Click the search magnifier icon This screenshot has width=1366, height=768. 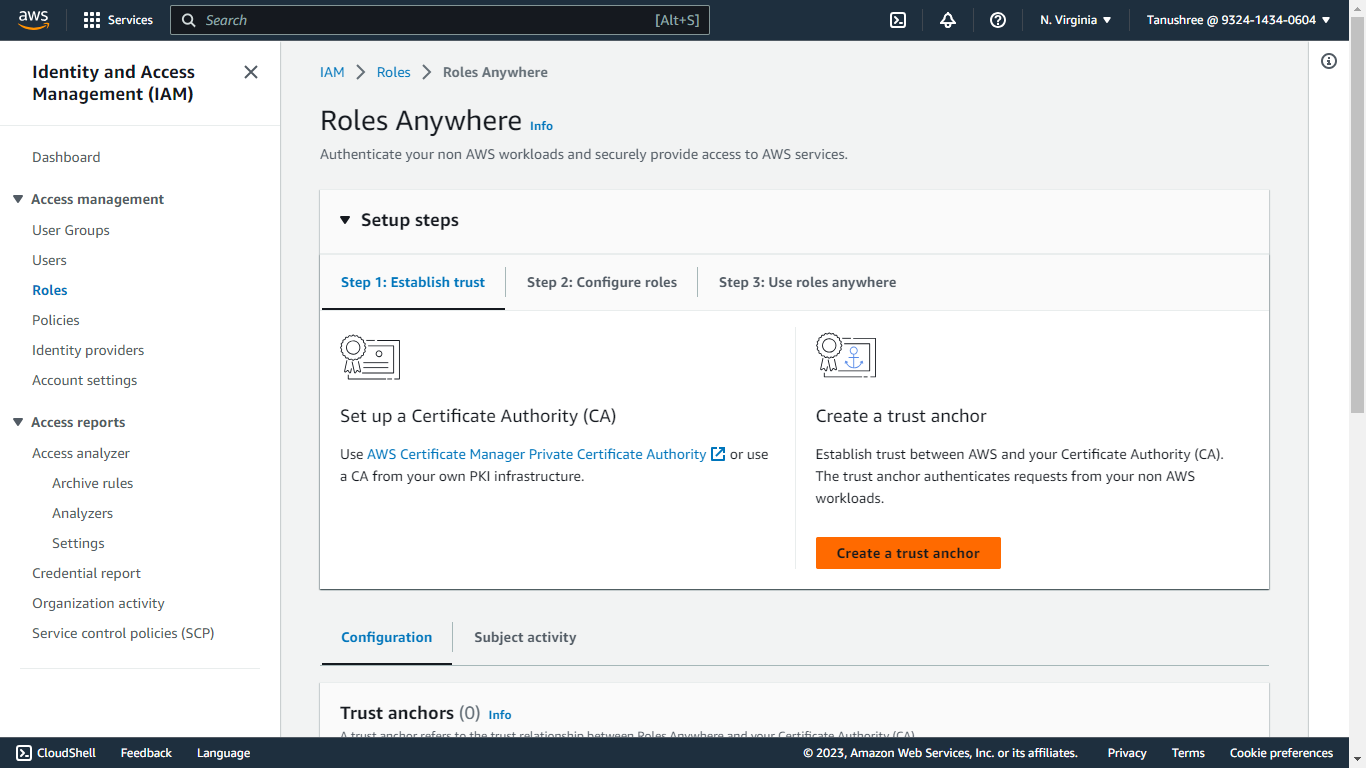pyautogui.click(x=189, y=20)
